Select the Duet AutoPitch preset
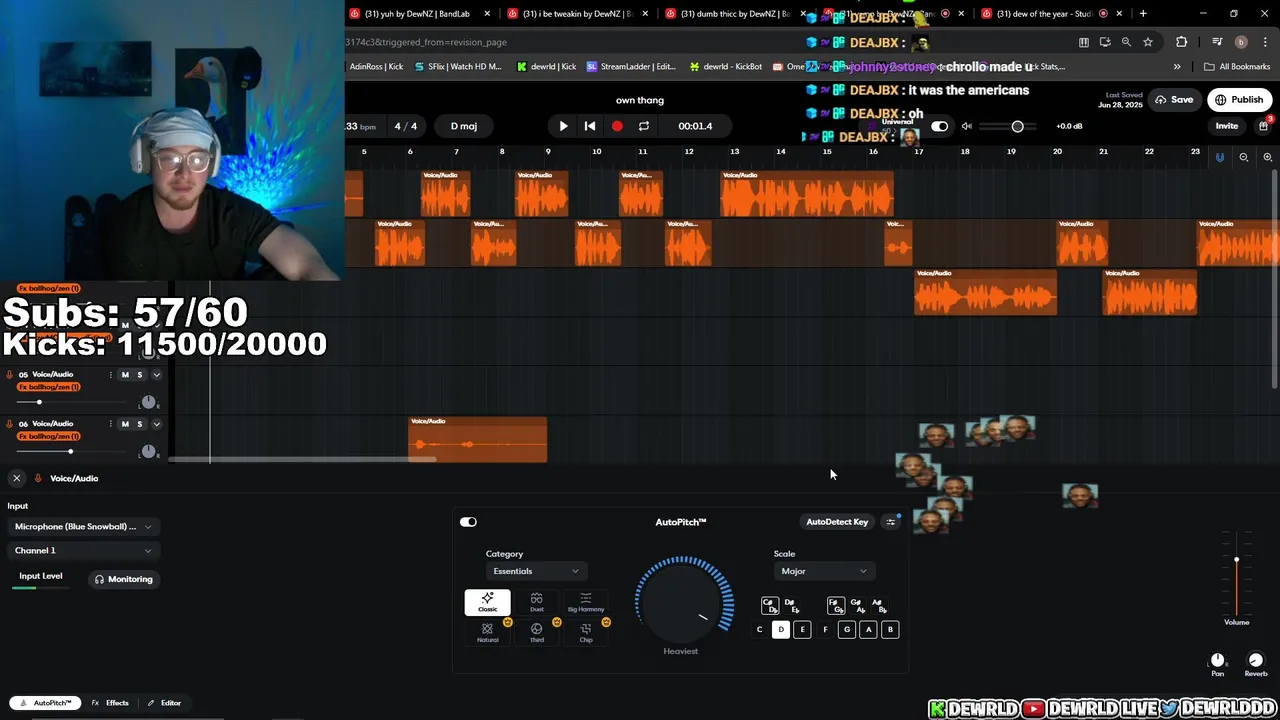This screenshot has height=720, width=1280. 537,603
